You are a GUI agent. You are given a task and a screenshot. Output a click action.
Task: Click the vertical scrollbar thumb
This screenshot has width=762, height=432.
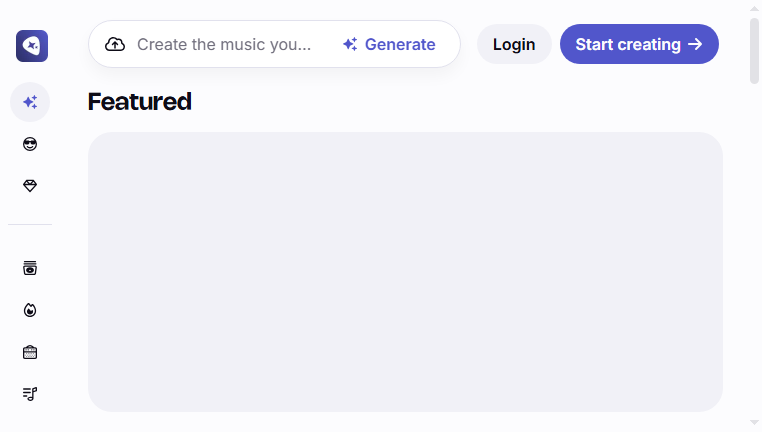[x=754, y=51]
